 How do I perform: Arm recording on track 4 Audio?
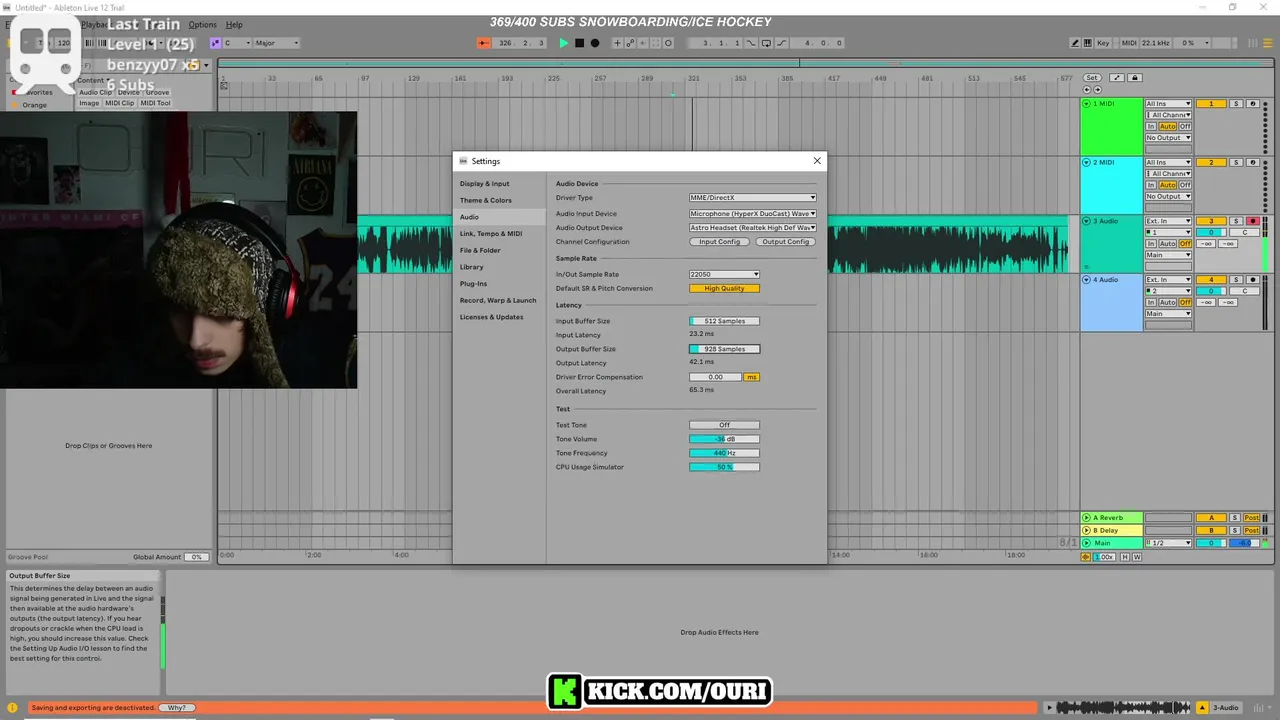pyautogui.click(x=1252, y=280)
